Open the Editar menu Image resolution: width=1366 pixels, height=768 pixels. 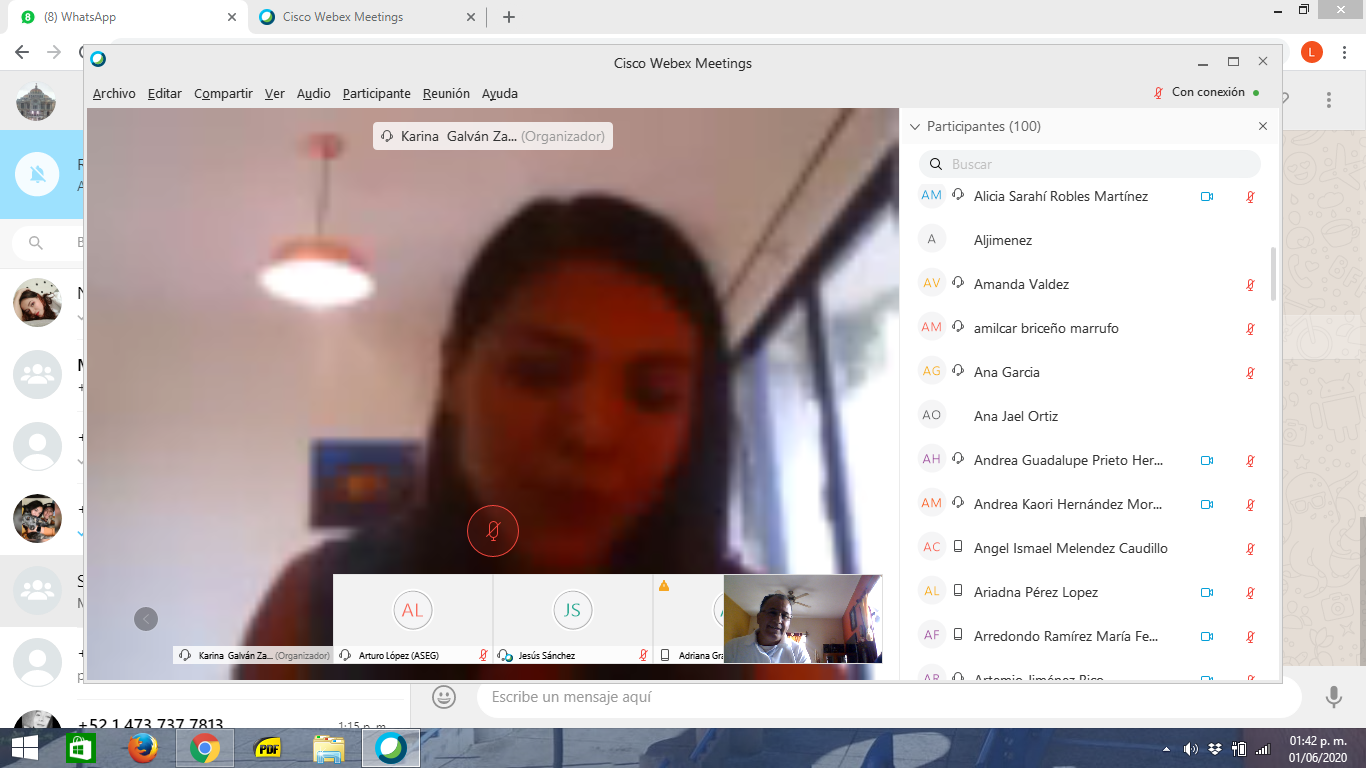tap(165, 93)
